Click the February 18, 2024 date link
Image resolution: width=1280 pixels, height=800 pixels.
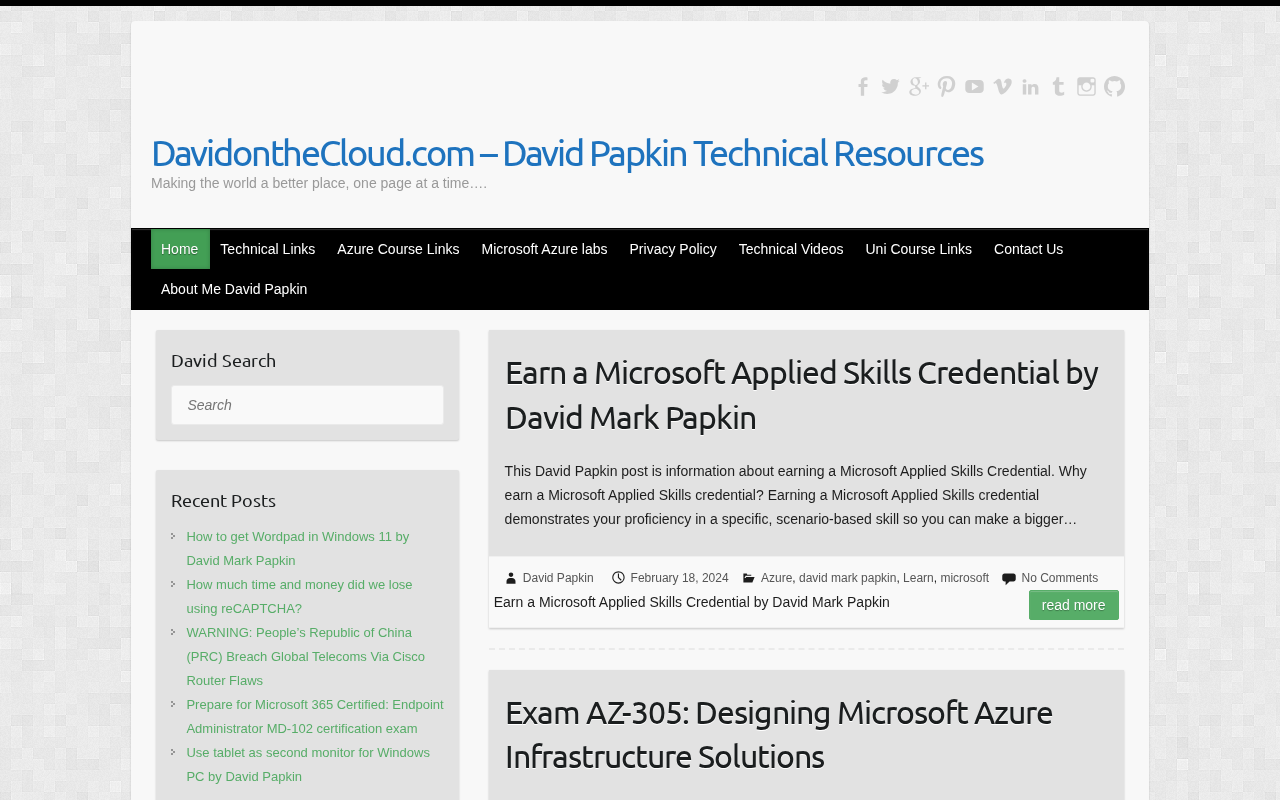point(679,578)
